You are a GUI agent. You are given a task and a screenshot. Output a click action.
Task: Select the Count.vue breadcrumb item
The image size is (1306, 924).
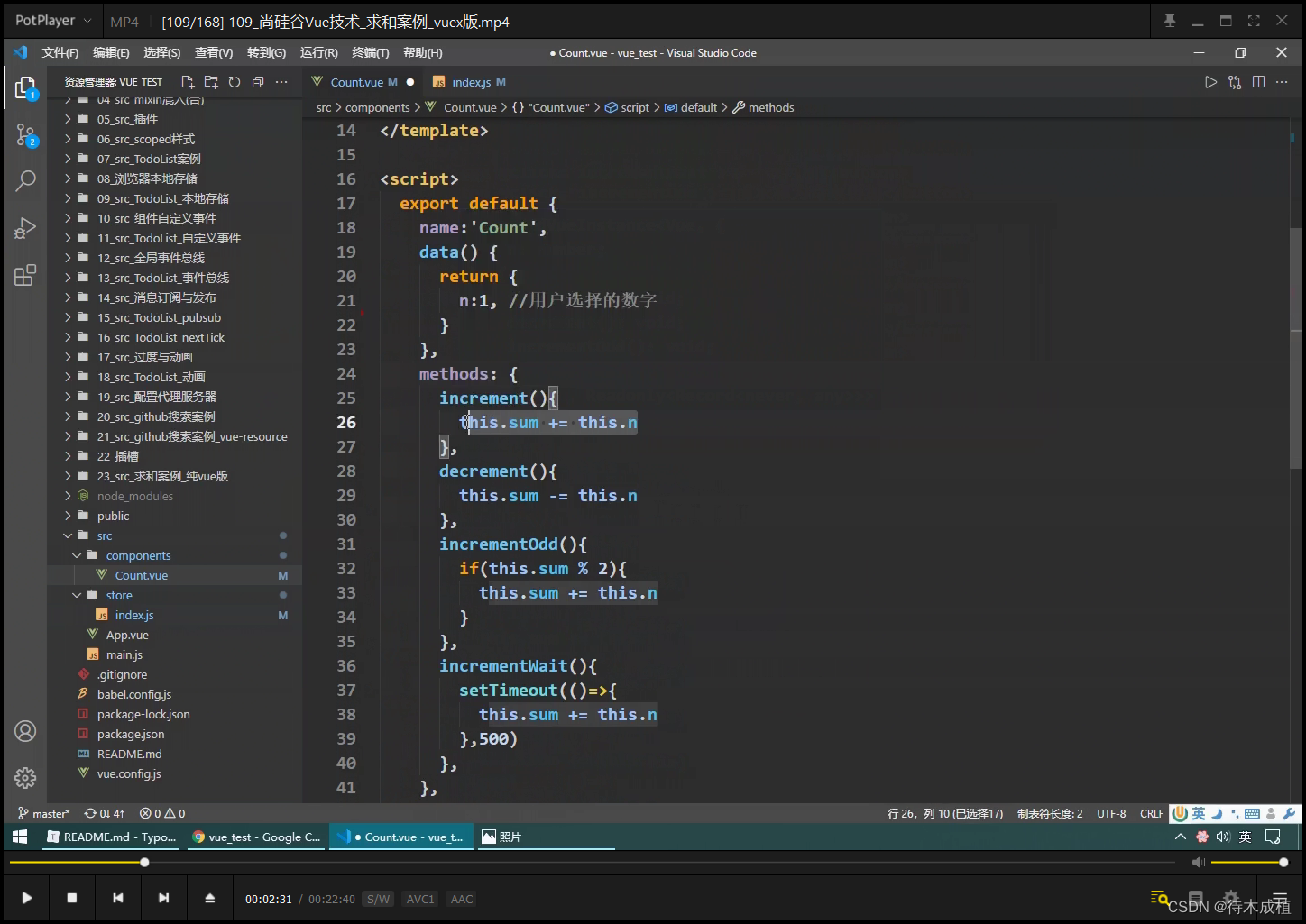[x=468, y=106]
